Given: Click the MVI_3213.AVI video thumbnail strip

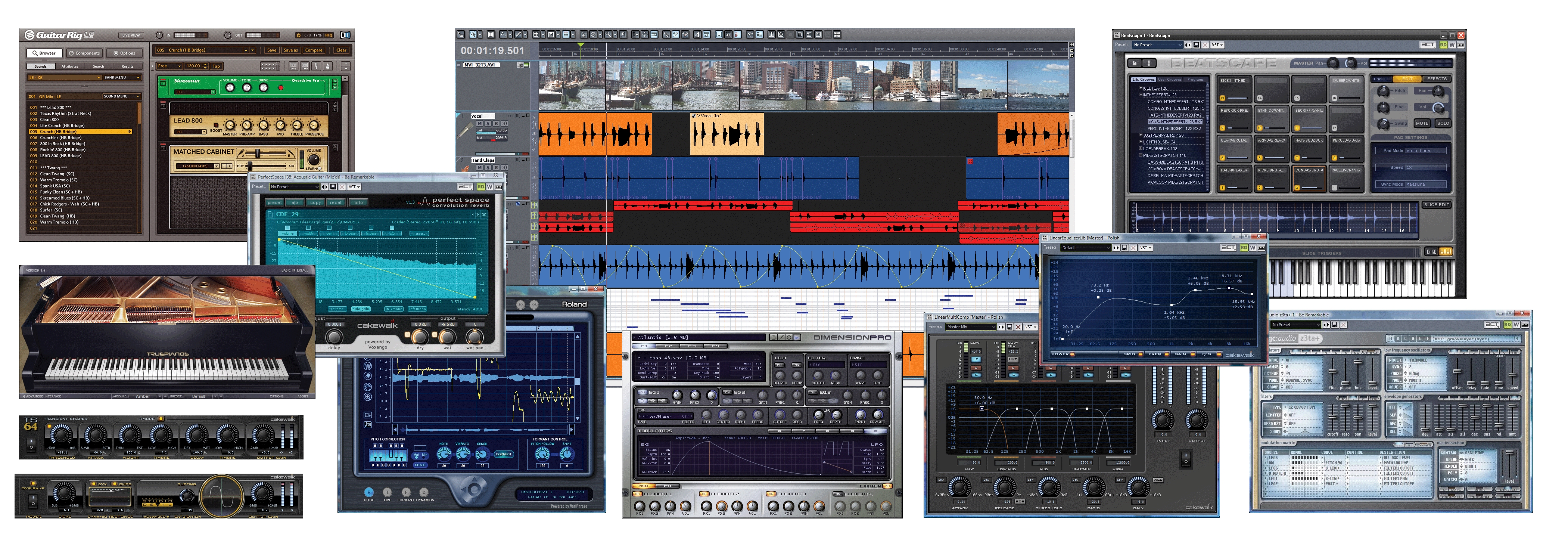Looking at the screenshot, I should tap(803, 85).
